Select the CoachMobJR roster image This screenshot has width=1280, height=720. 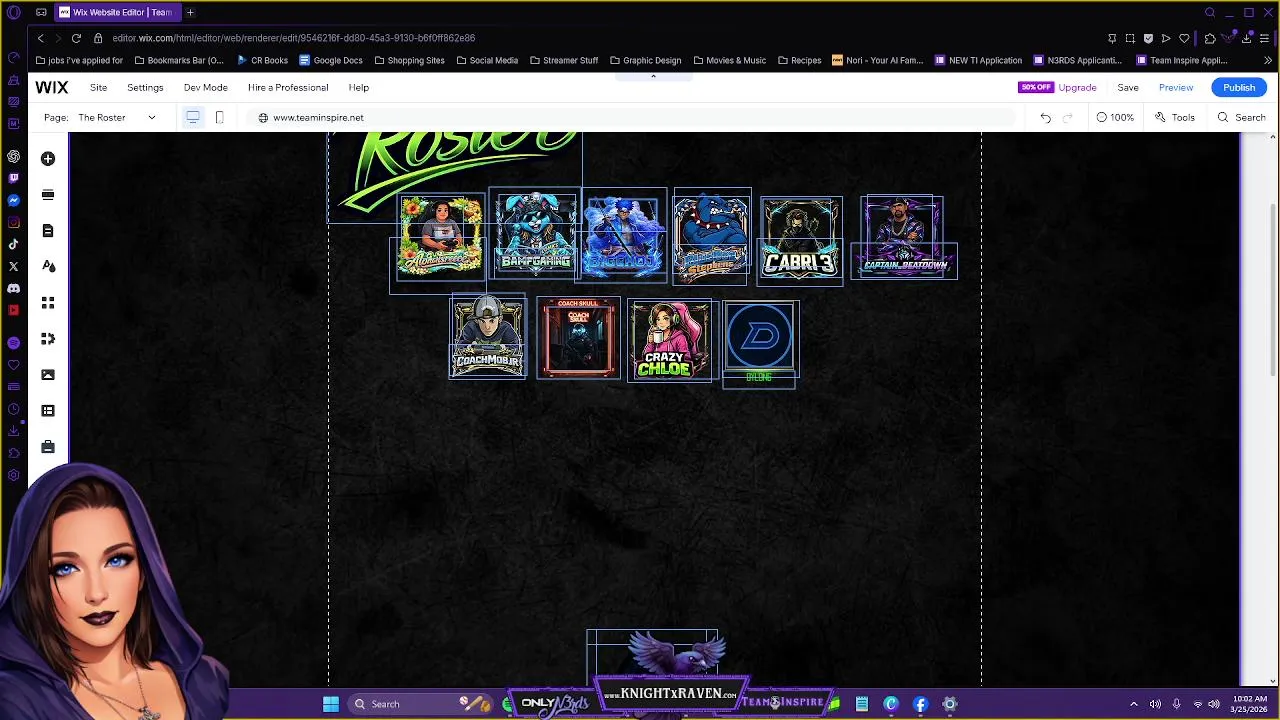(488, 338)
